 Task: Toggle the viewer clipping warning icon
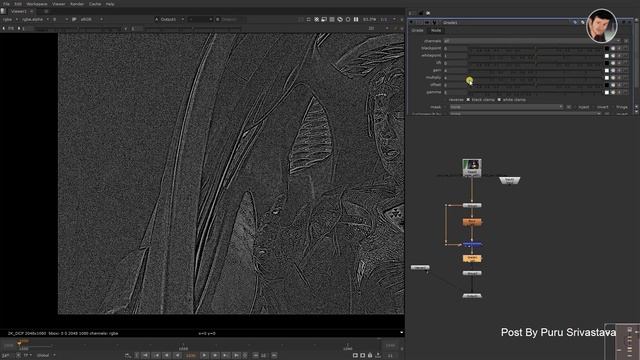click(317, 19)
